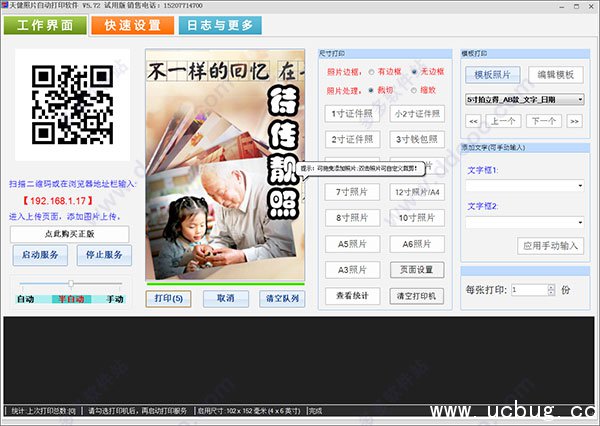The image size is (600, 426).
Task: Open the 日志与更多 tab
Action: point(219,25)
